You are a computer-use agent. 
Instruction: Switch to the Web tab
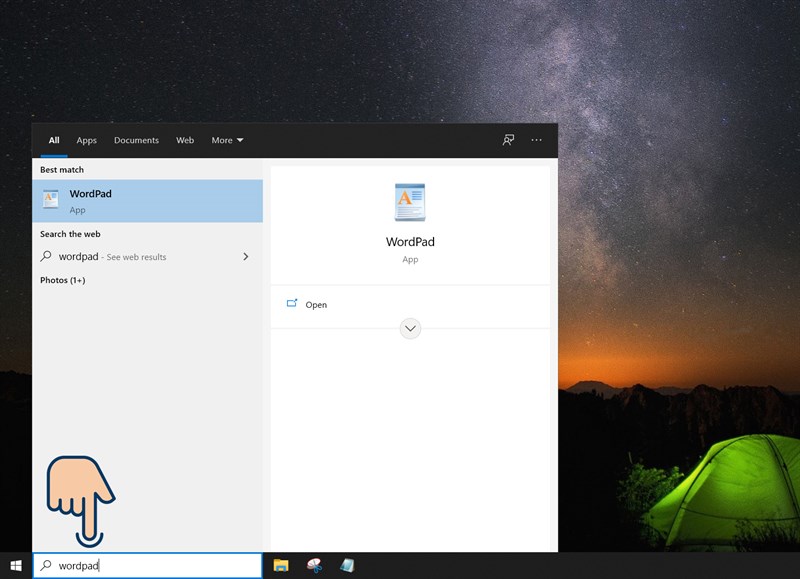pyautogui.click(x=185, y=140)
